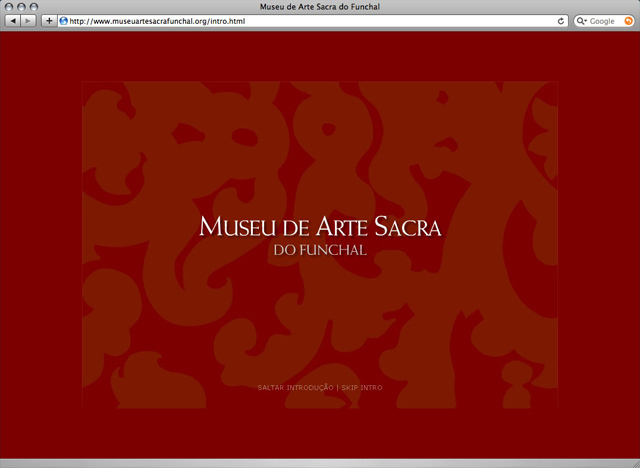
Task: Click the browser forward arrow button
Action: coord(29,21)
